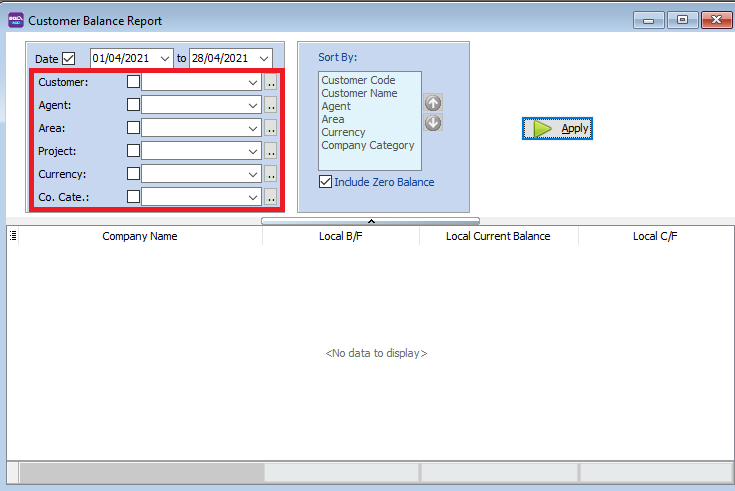
Task: Untick the Date checkbox
Action: click(x=69, y=59)
